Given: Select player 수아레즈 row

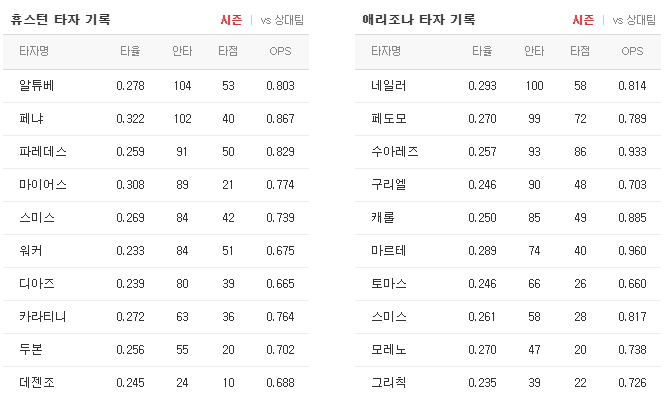Looking at the screenshot, I should pos(508,152).
